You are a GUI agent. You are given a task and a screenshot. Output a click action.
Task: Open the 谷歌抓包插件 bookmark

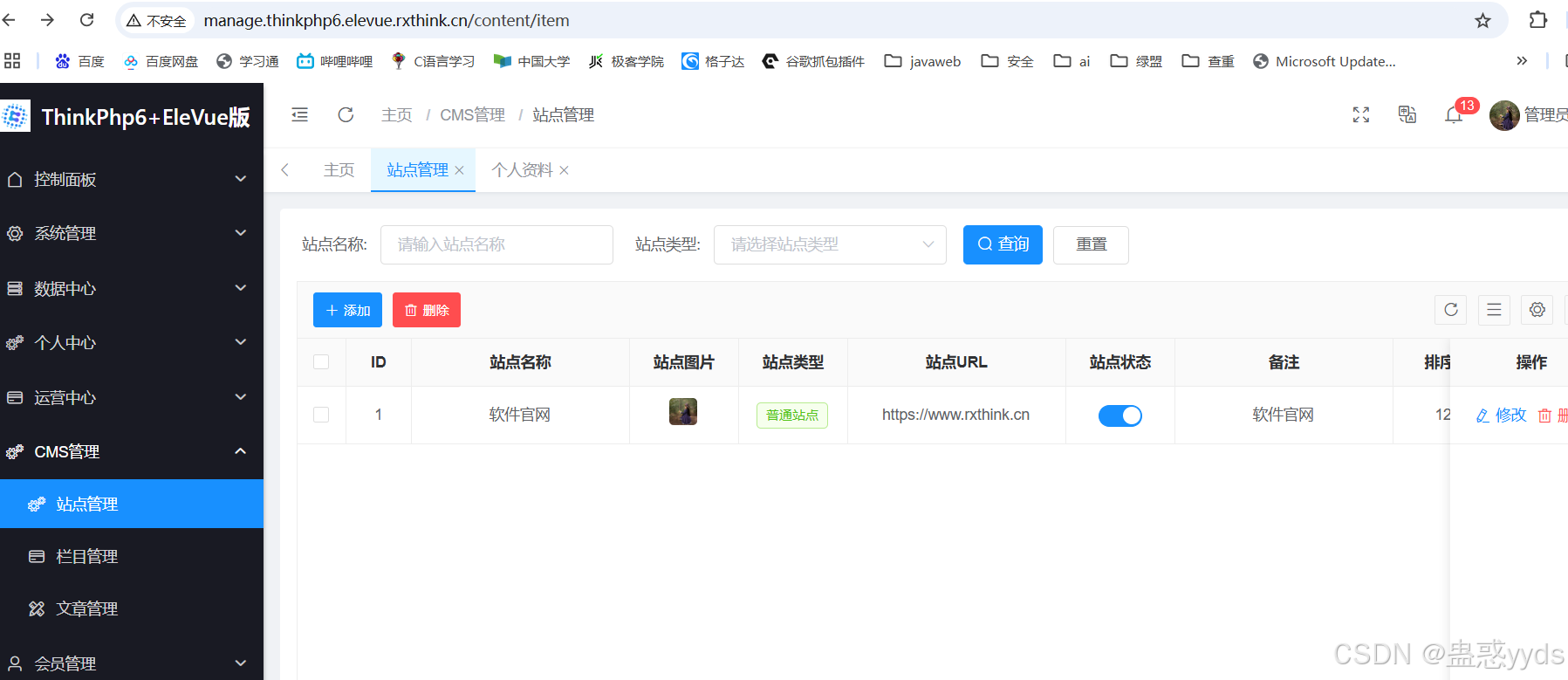(813, 61)
